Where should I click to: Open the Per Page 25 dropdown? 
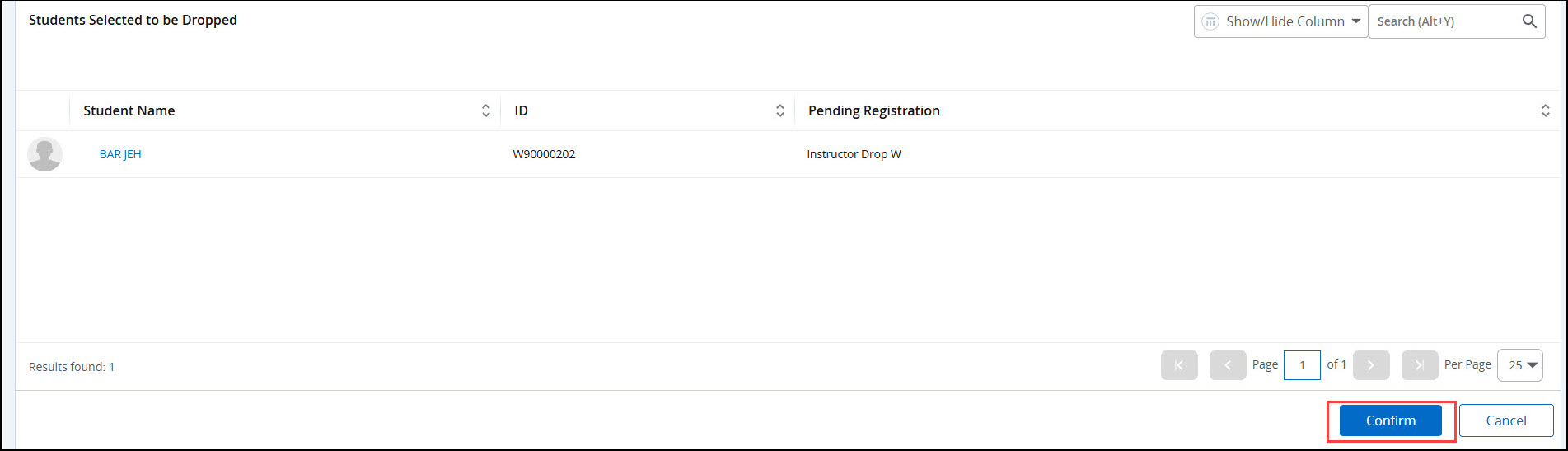click(1519, 365)
